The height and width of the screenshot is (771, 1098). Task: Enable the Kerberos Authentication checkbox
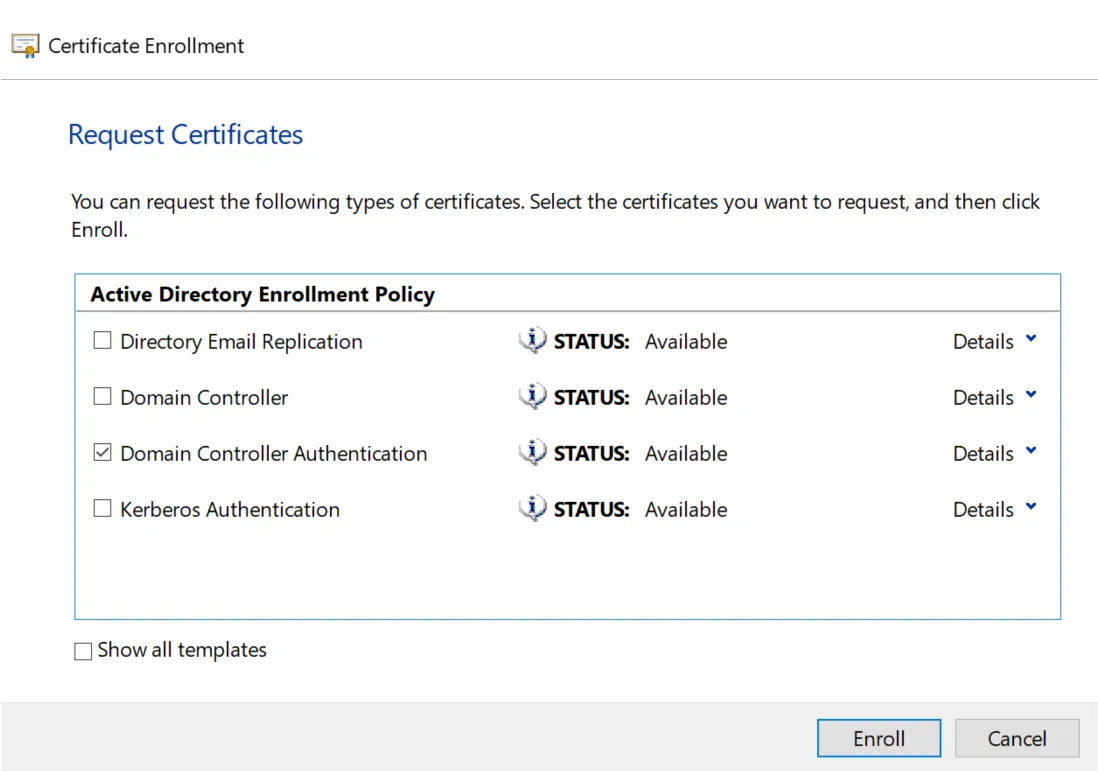click(x=102, y=508)
